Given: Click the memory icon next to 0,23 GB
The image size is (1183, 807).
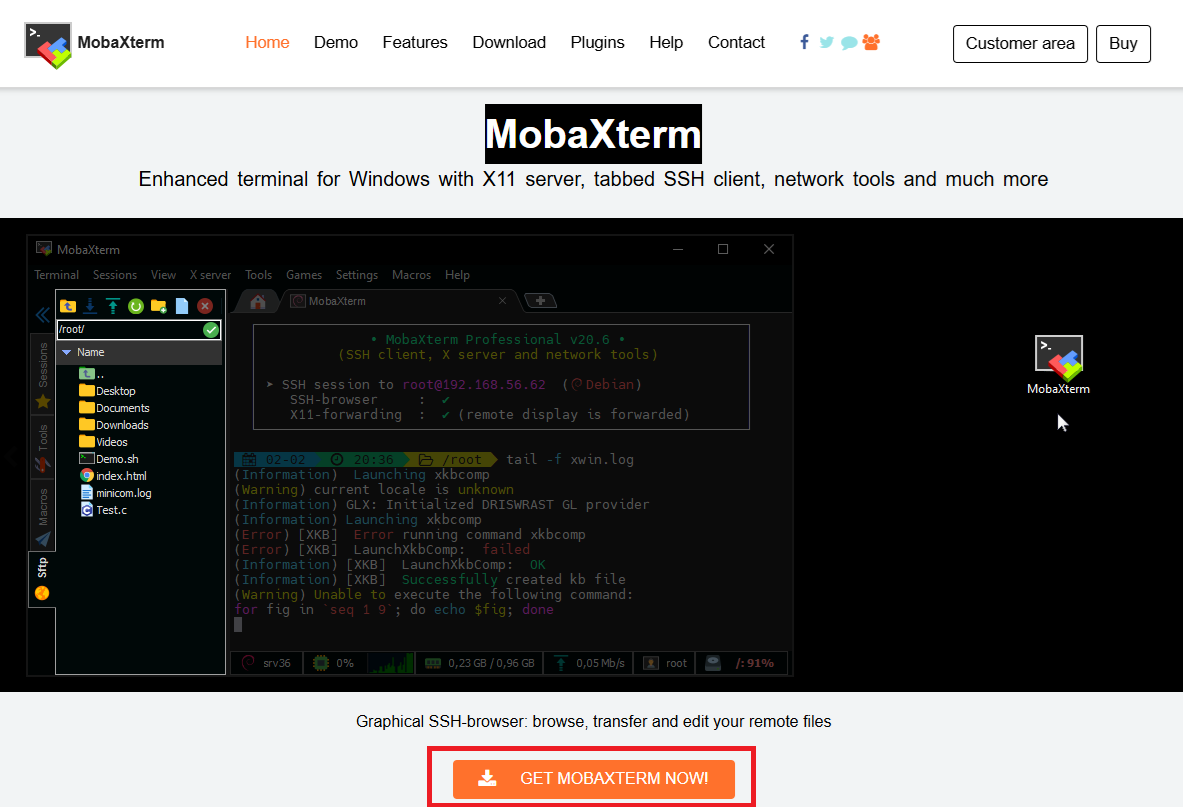Looking at the screenshot, I should pos(432,663).
